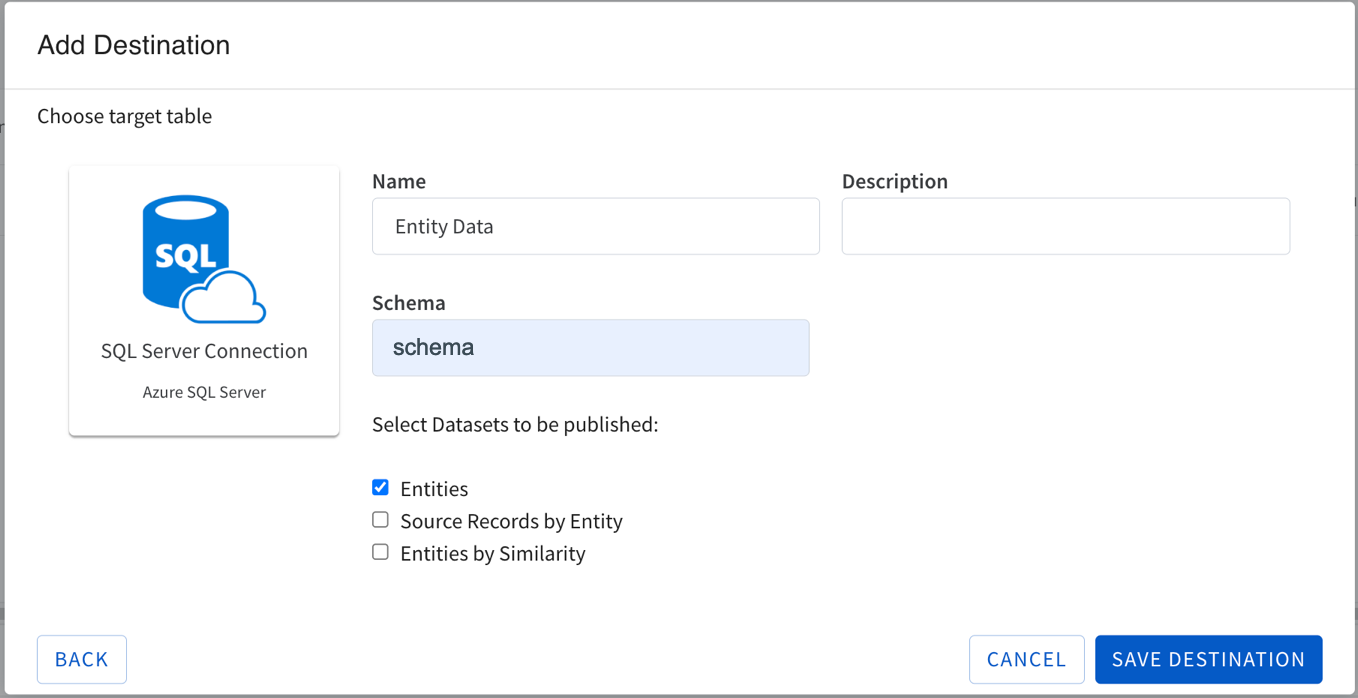Click the Entities by Similarity label
Image resolution: width=1358 pixels, height=698 pixels.
pyautogui.click(x=492, y=553)
